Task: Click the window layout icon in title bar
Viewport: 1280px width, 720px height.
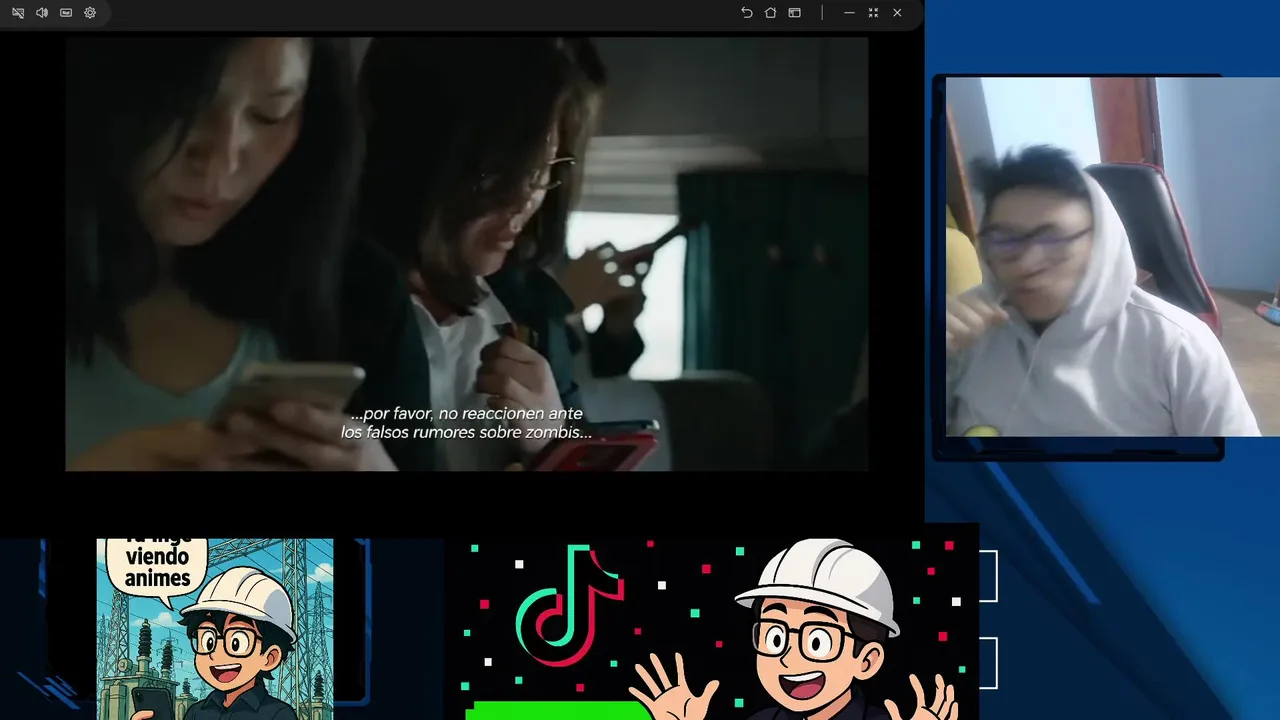Action: coord(794,13)
